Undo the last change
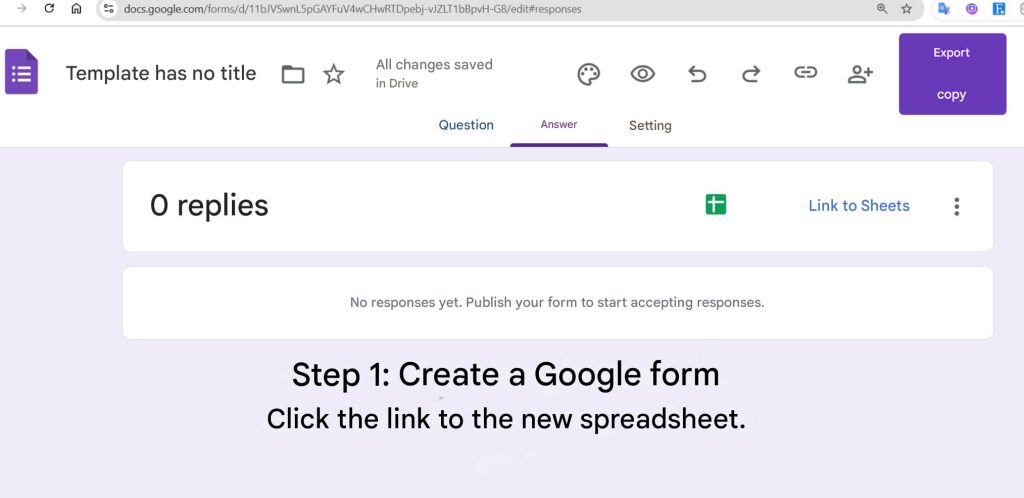This screenshot has width=1024, height=498. [x=697, y=74]
